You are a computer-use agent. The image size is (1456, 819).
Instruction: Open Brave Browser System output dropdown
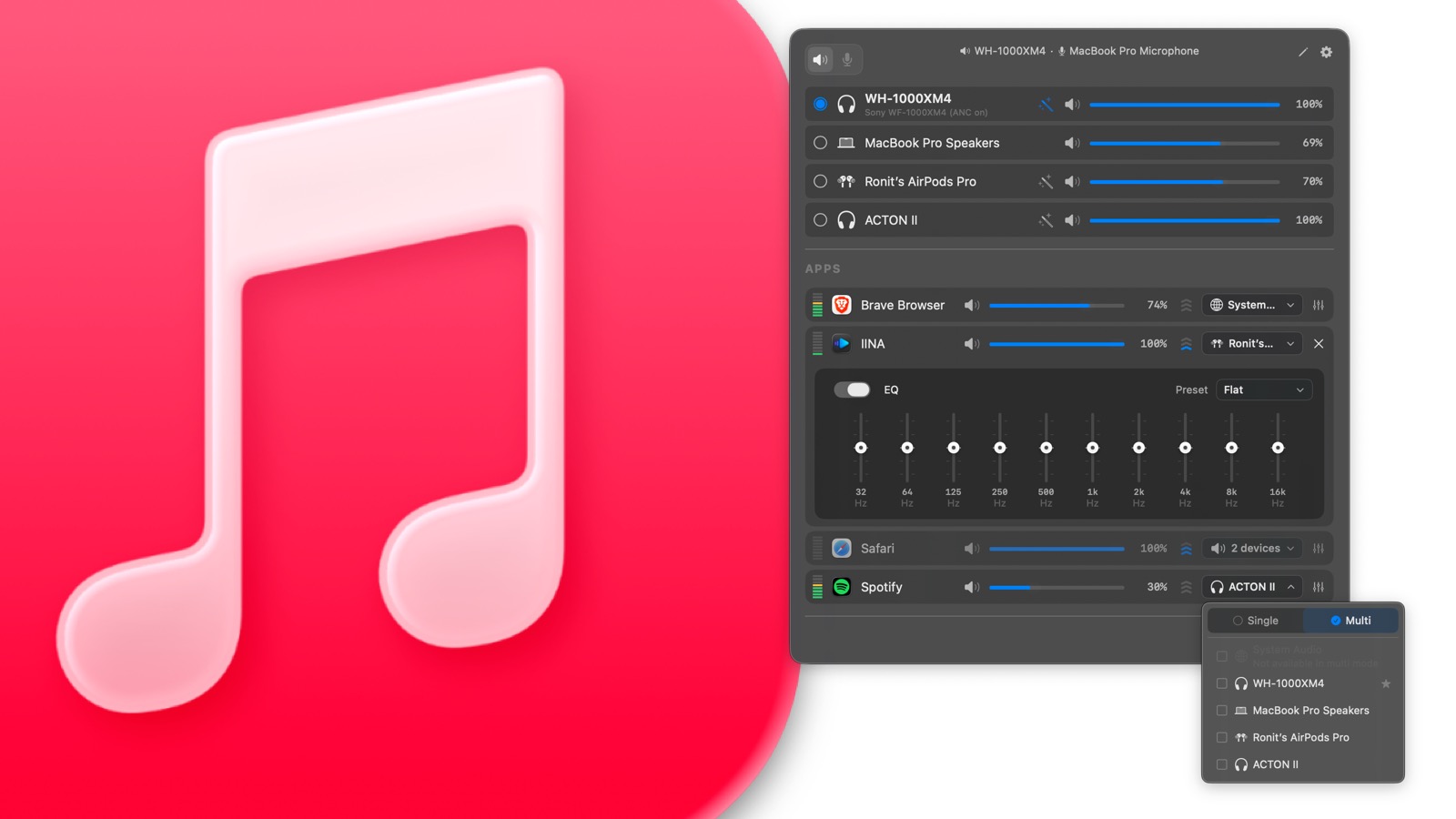(1252, 306)
